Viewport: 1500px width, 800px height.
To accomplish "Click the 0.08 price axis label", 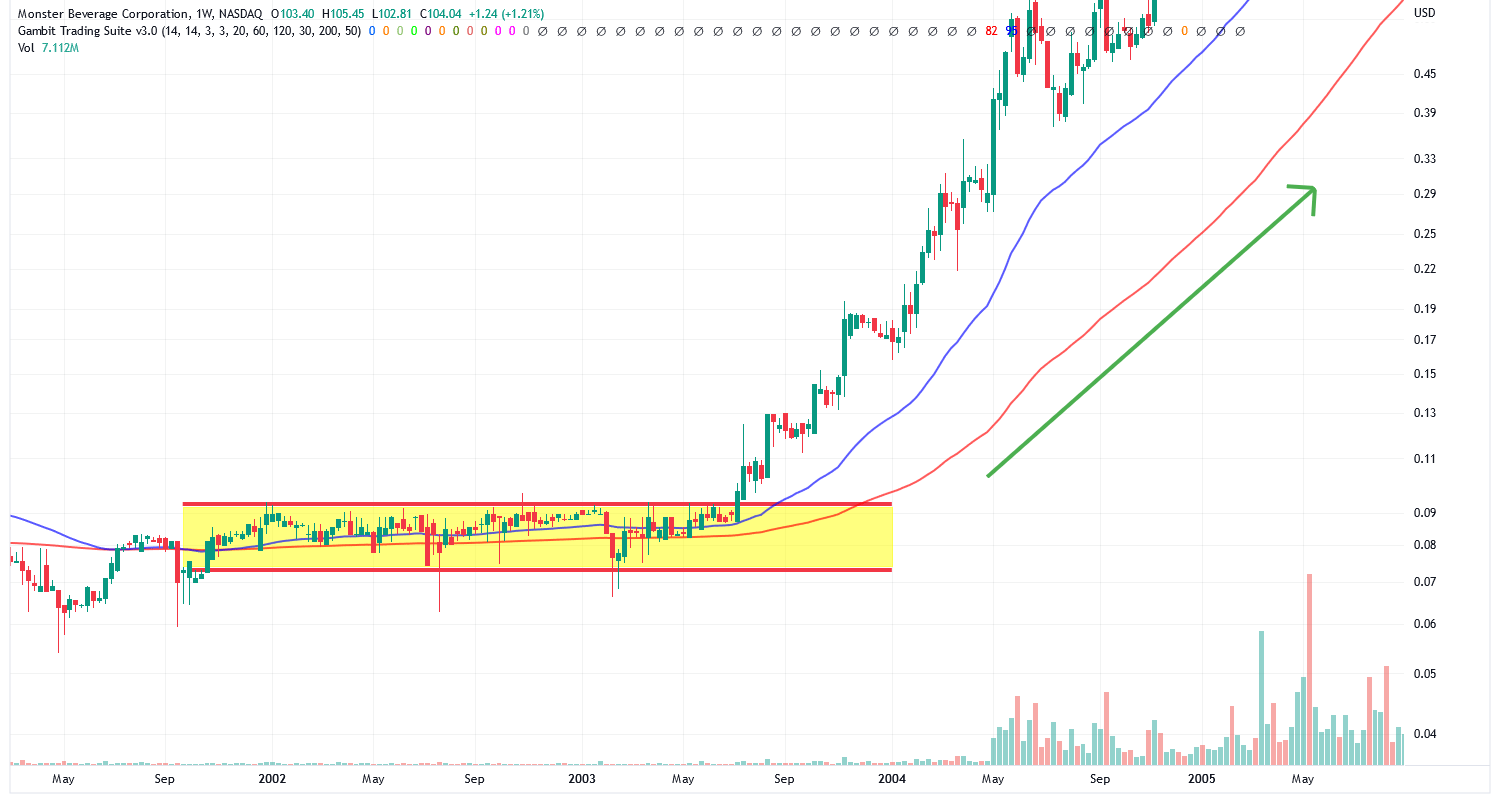I will [1425, 545].
